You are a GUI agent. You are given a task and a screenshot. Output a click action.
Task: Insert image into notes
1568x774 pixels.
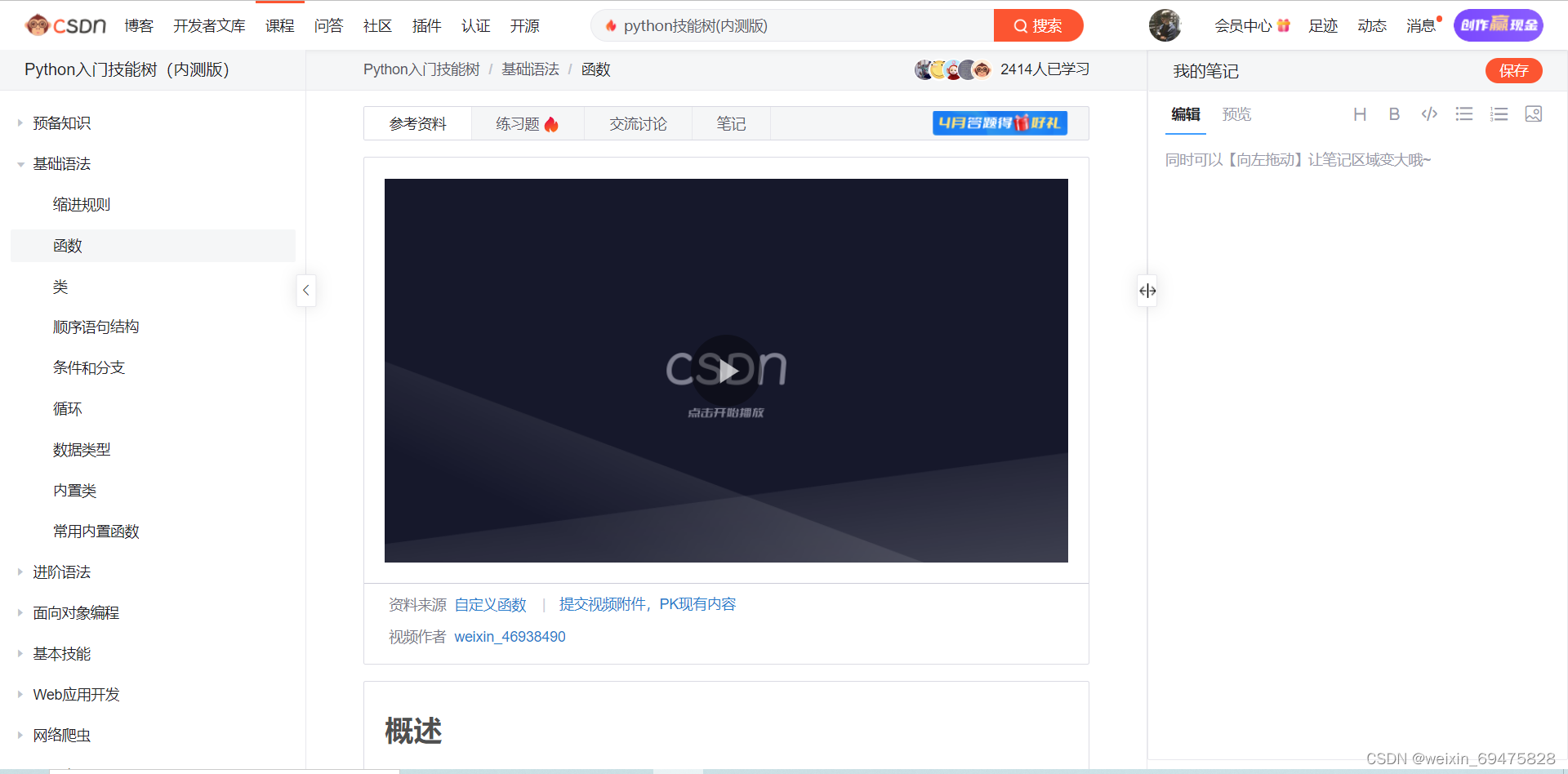coord(1534,114)
